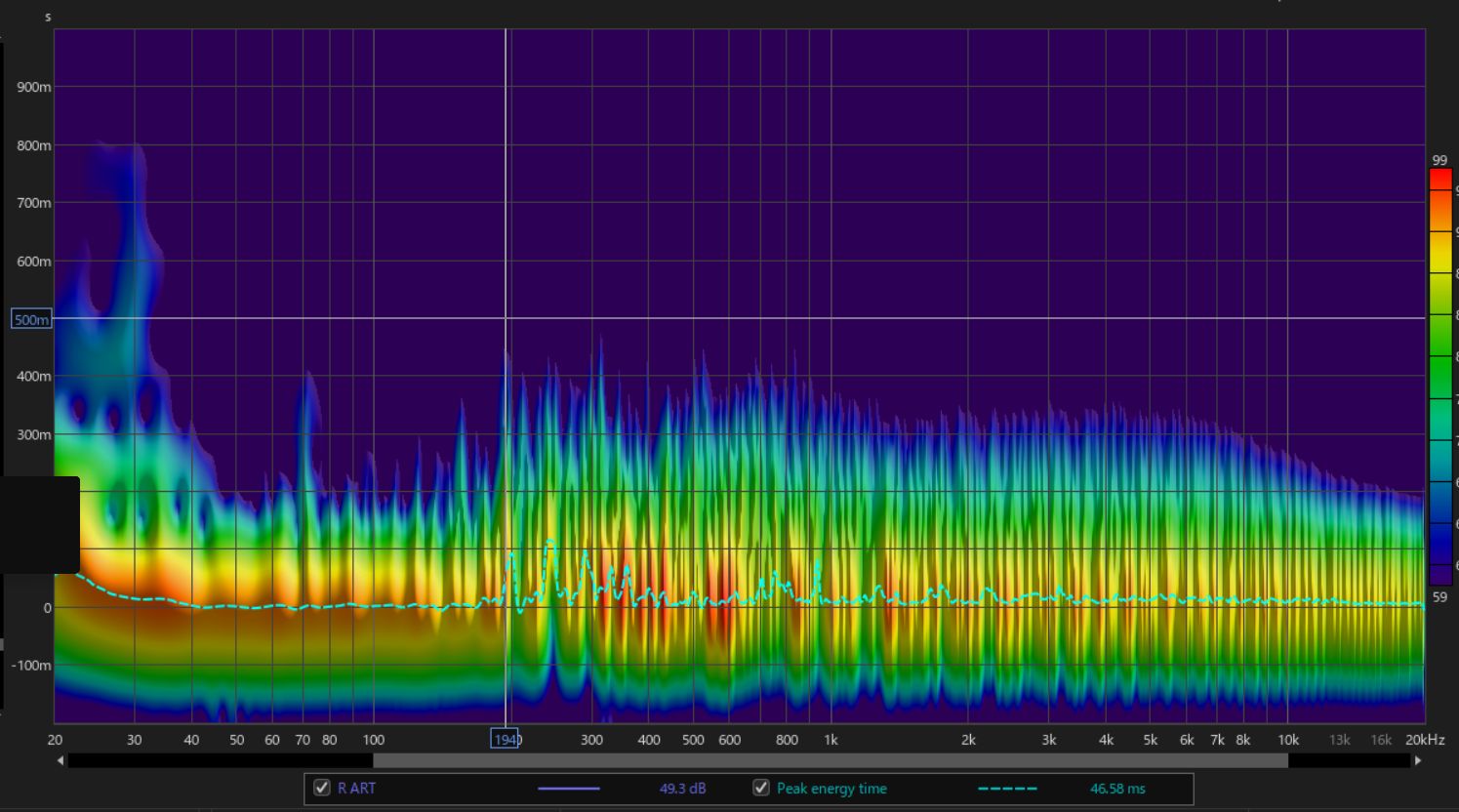1459x812 pixels.
Task: Click the dark purple bottom color scale segment
Action: tap(1440, 574)
